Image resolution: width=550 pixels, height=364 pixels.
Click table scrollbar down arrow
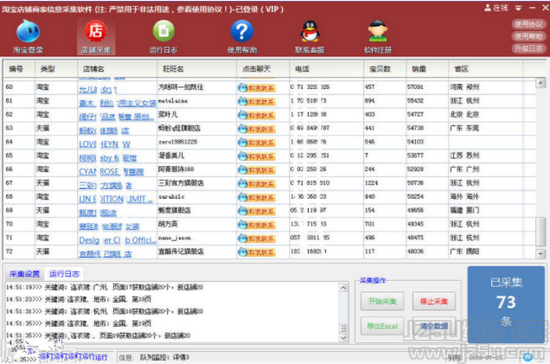(540, 253)
